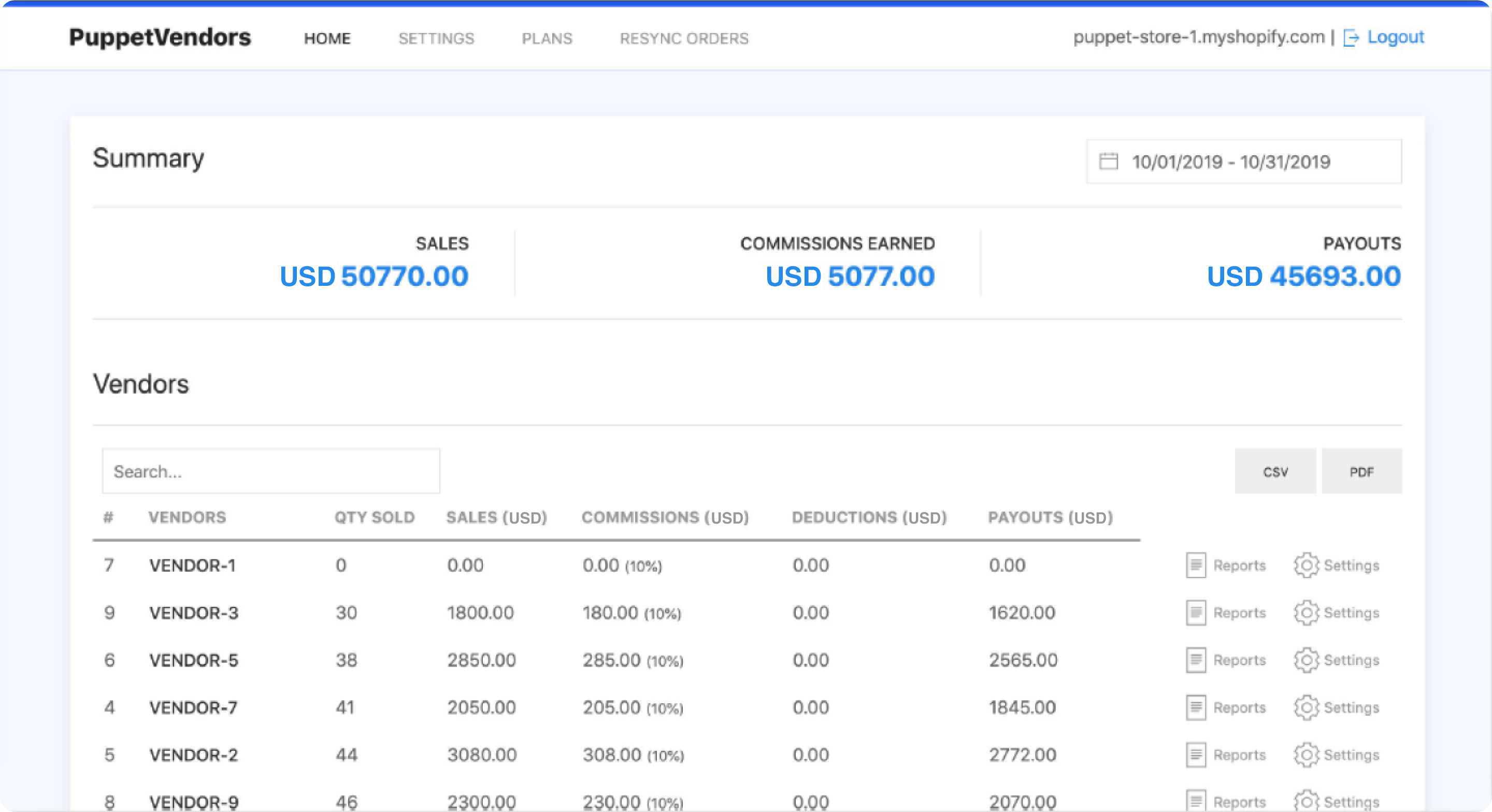The width and height of the screenshot is (1492, 812).
Task: Click the PuppetVendors logo
Action: (160, 38)
